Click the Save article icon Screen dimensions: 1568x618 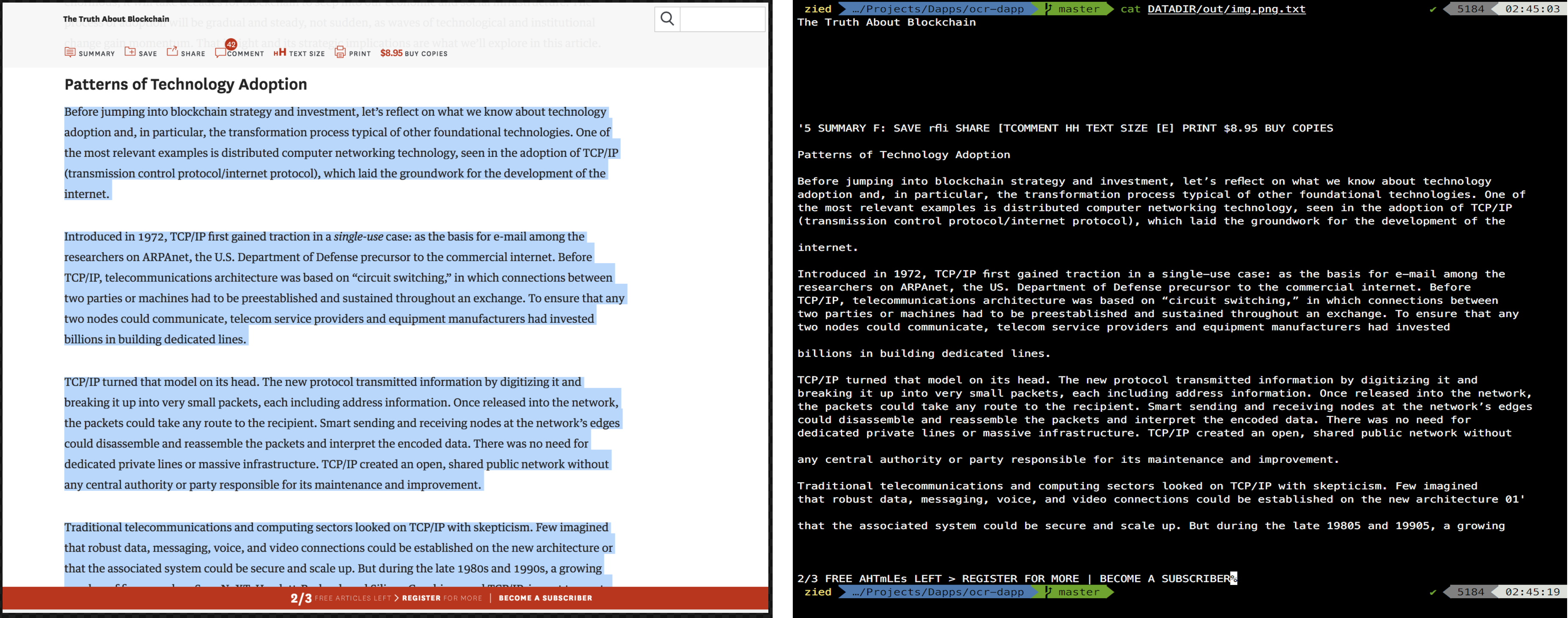130,52
